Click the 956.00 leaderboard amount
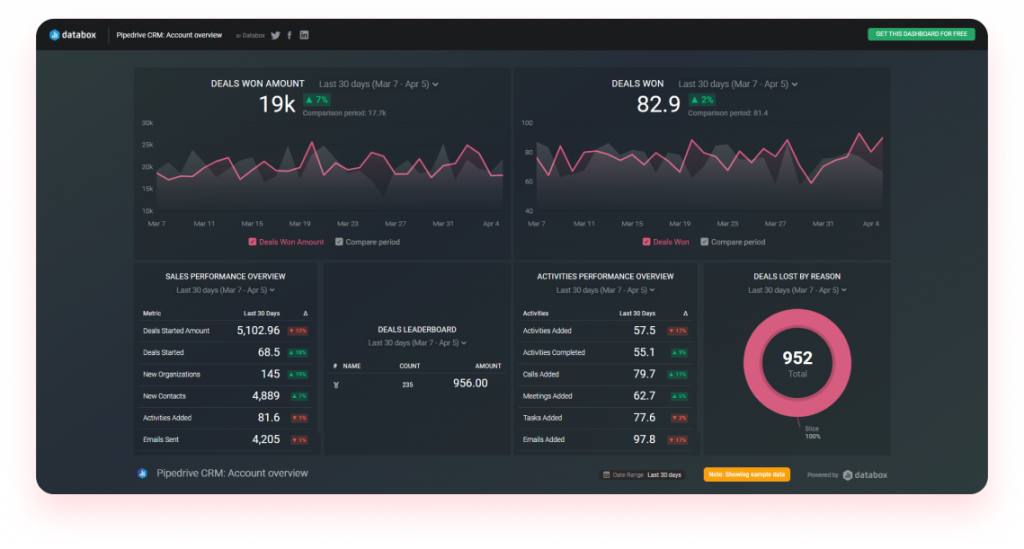The image size is (1024, 549). [x=470, y=383]
